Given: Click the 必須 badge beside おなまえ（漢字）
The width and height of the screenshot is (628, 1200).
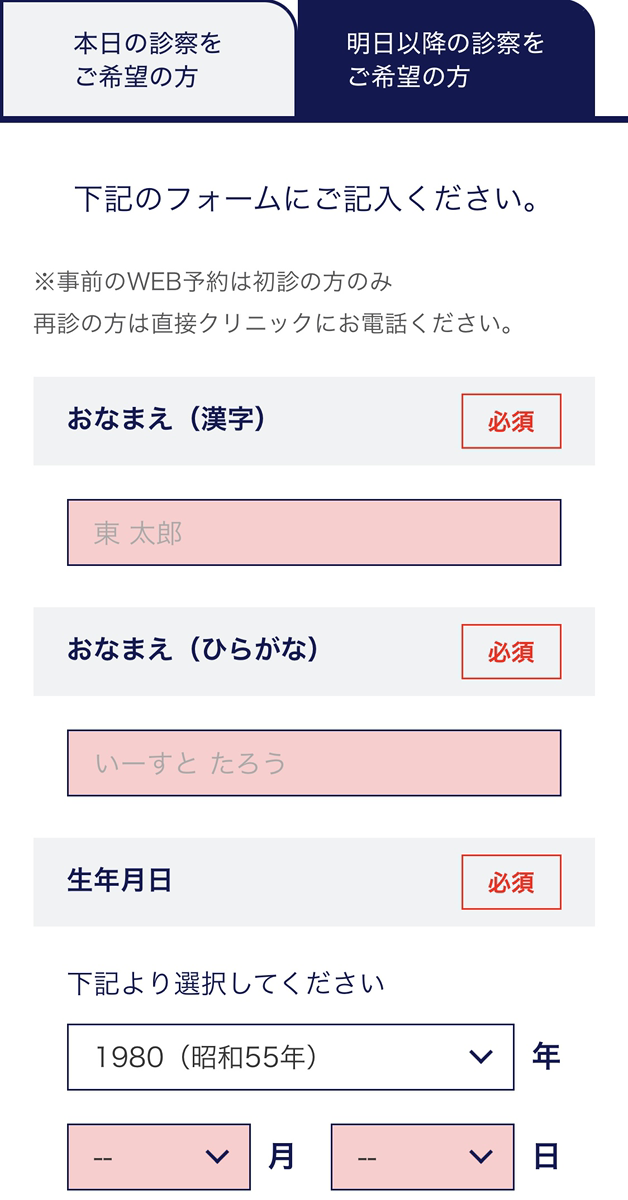Looking at the screenshot, I should pyautogui.click(x=511, y=421).
